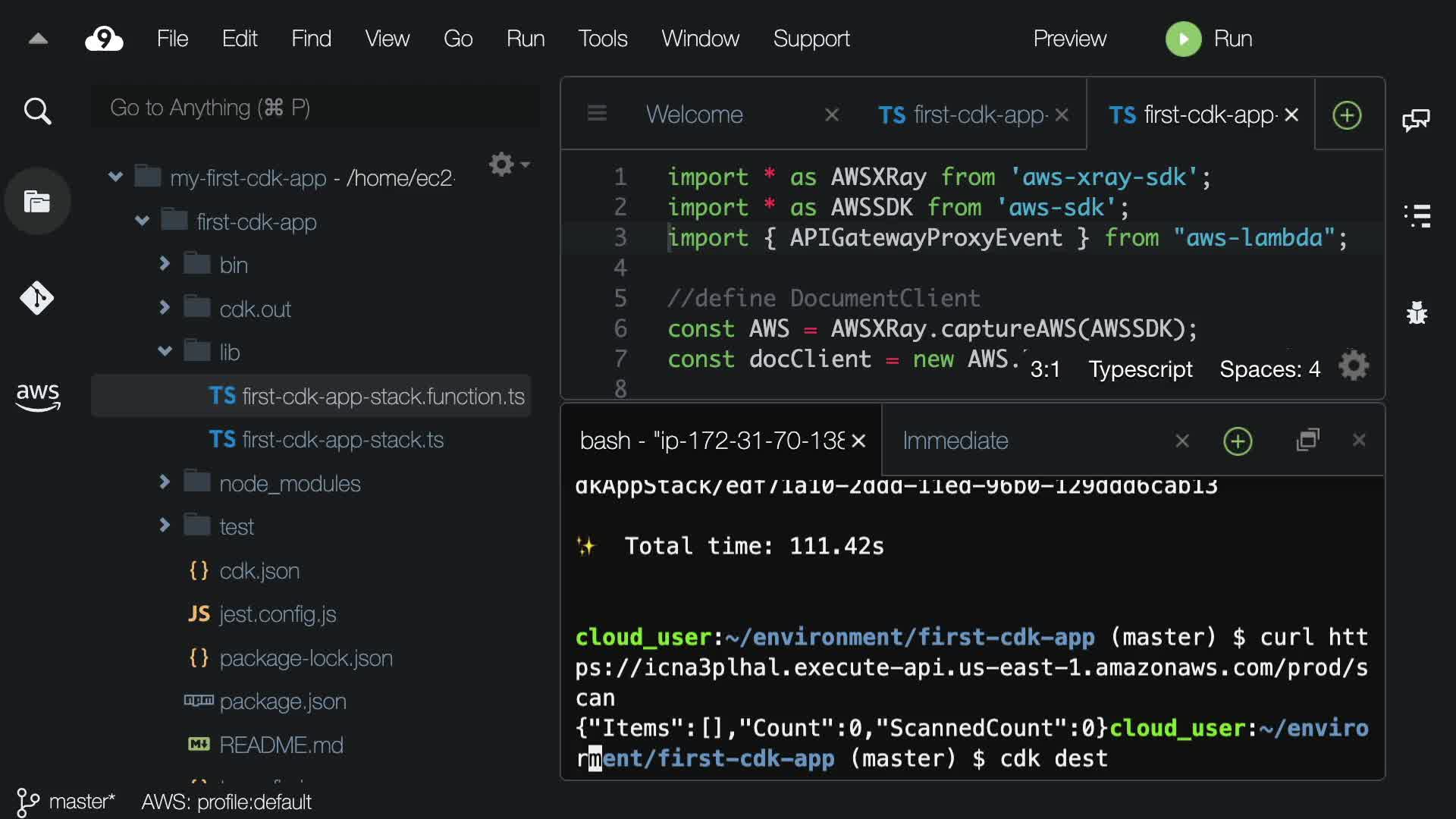This screenshot has width=1456, height=819.
Task: Open the Source Control git icon
Action: point(37,298)
